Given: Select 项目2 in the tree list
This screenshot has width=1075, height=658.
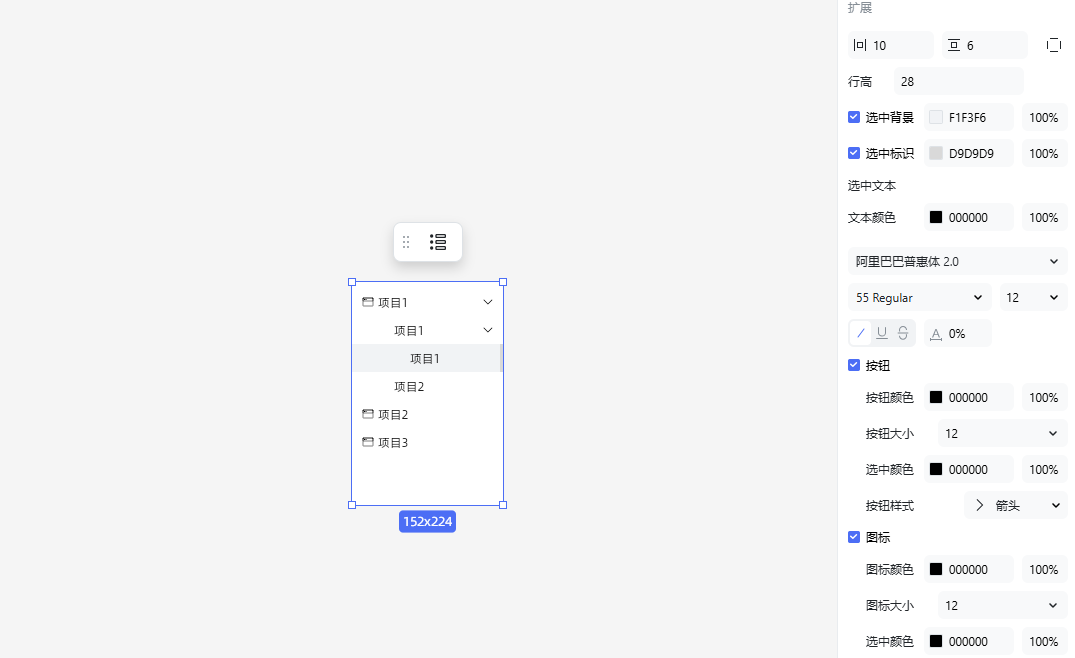Looking at the screenshot, I should pyautogui.click(x=392, y=414).
